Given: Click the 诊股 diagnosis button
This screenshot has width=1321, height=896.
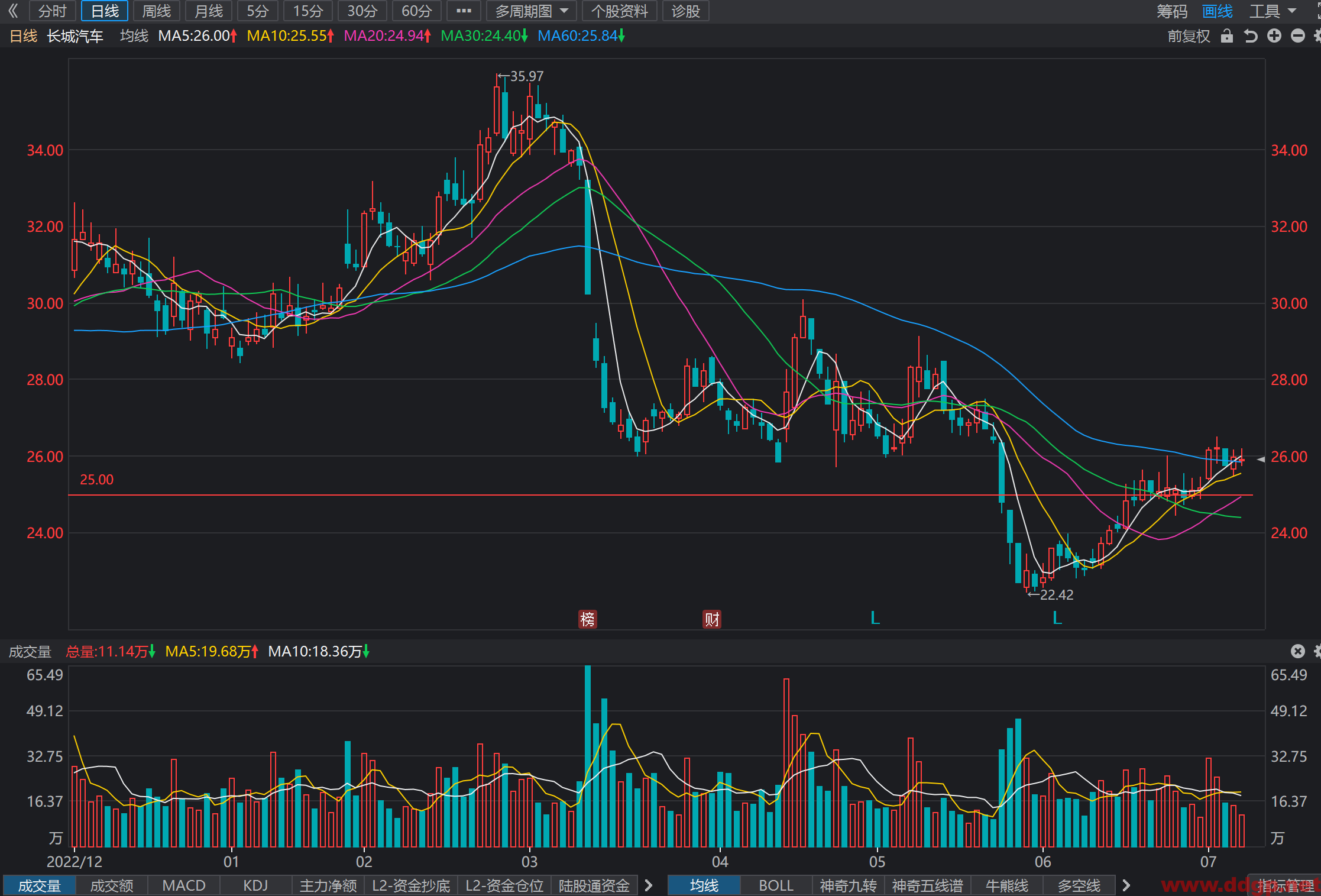Looking at the screenshot, I should tap(686, 11).
